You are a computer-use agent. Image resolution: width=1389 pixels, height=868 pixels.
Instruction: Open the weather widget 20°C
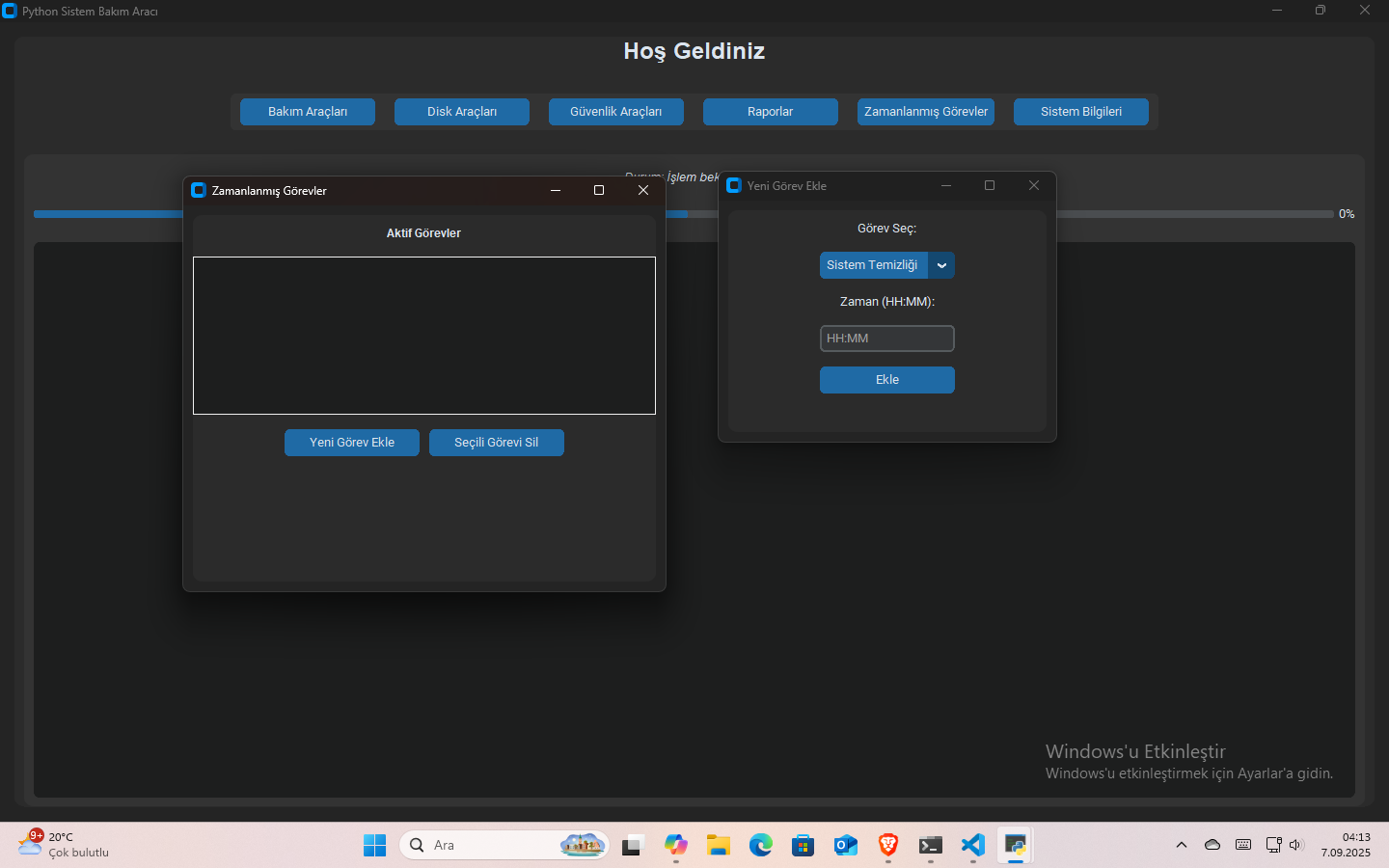click(64, 845)
